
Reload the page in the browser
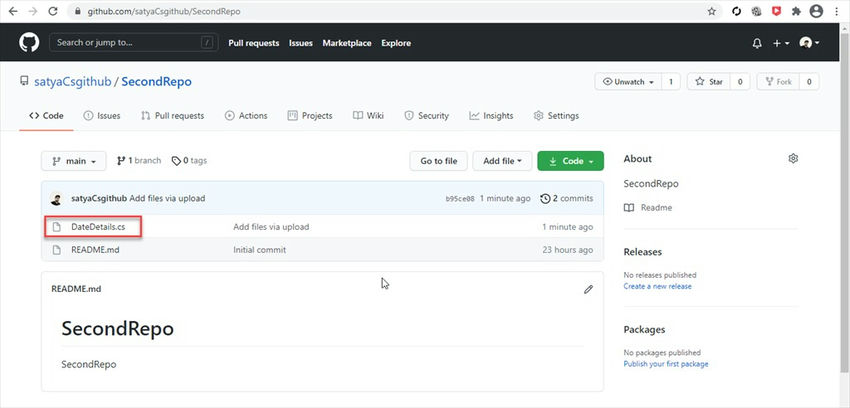click(x=55, y=11)
